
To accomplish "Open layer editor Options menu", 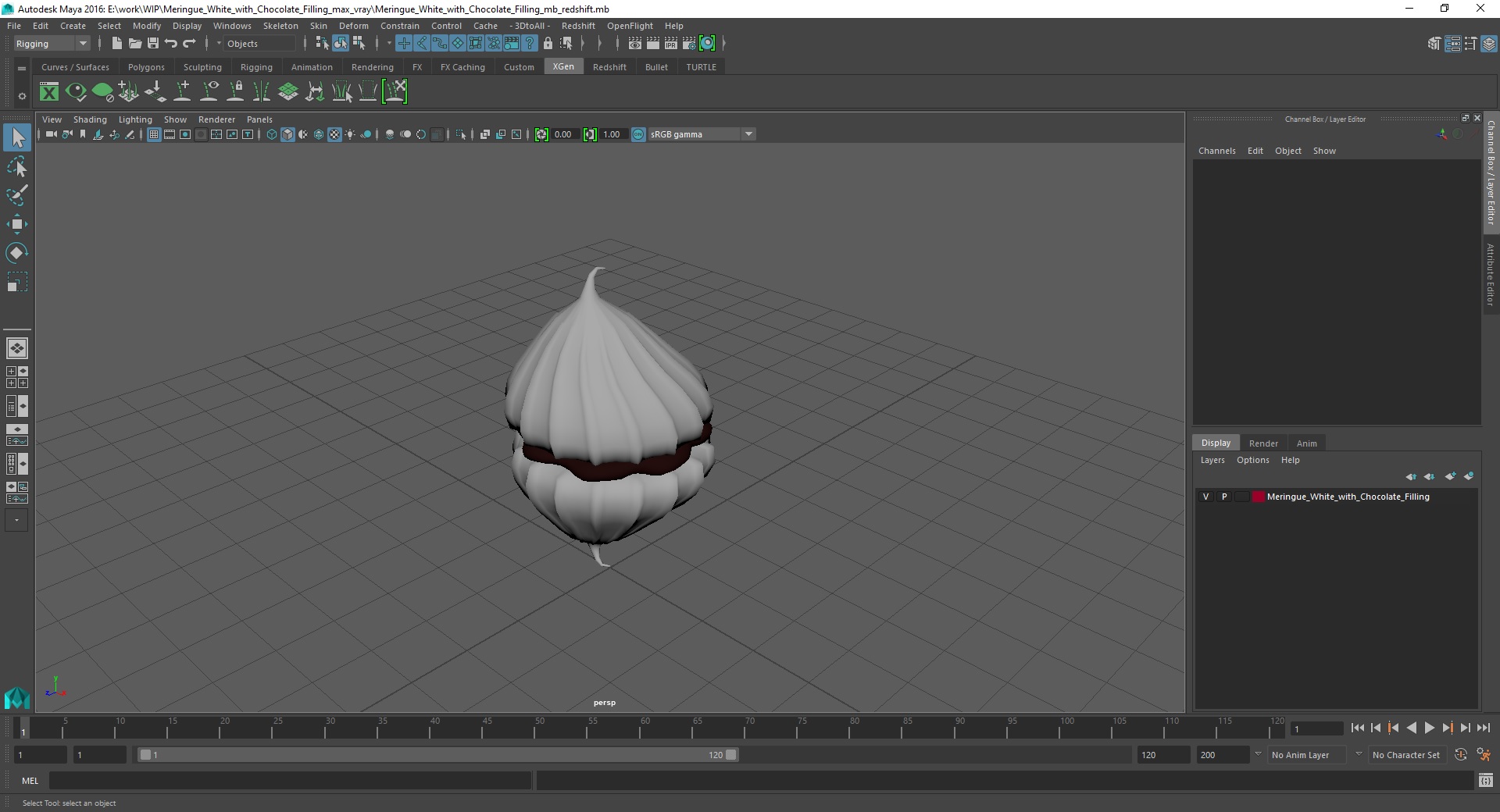I will tap(1252, 460).
